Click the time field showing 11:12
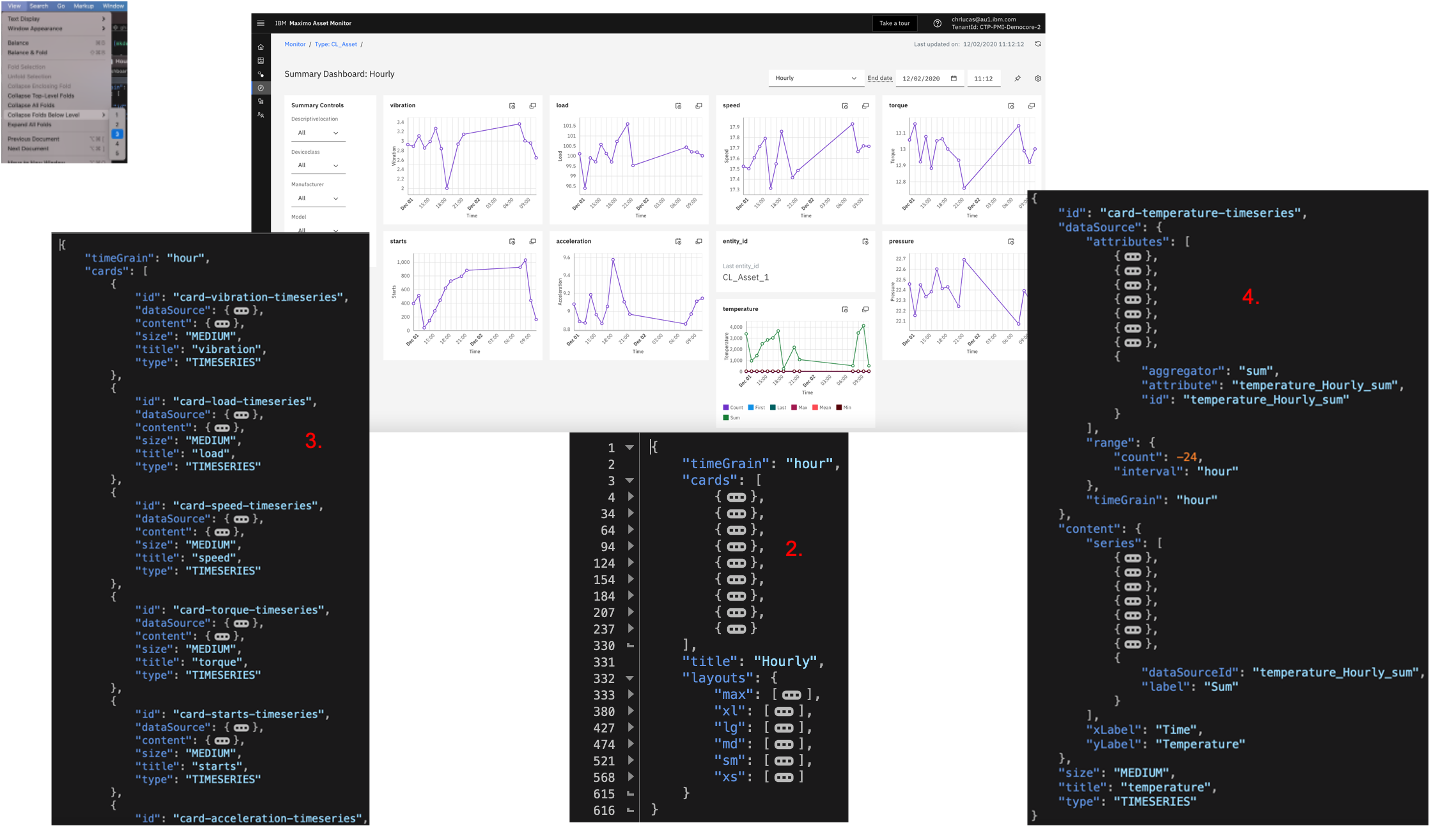Viewport: 1429px width, 827px height. tap(983, 78)
